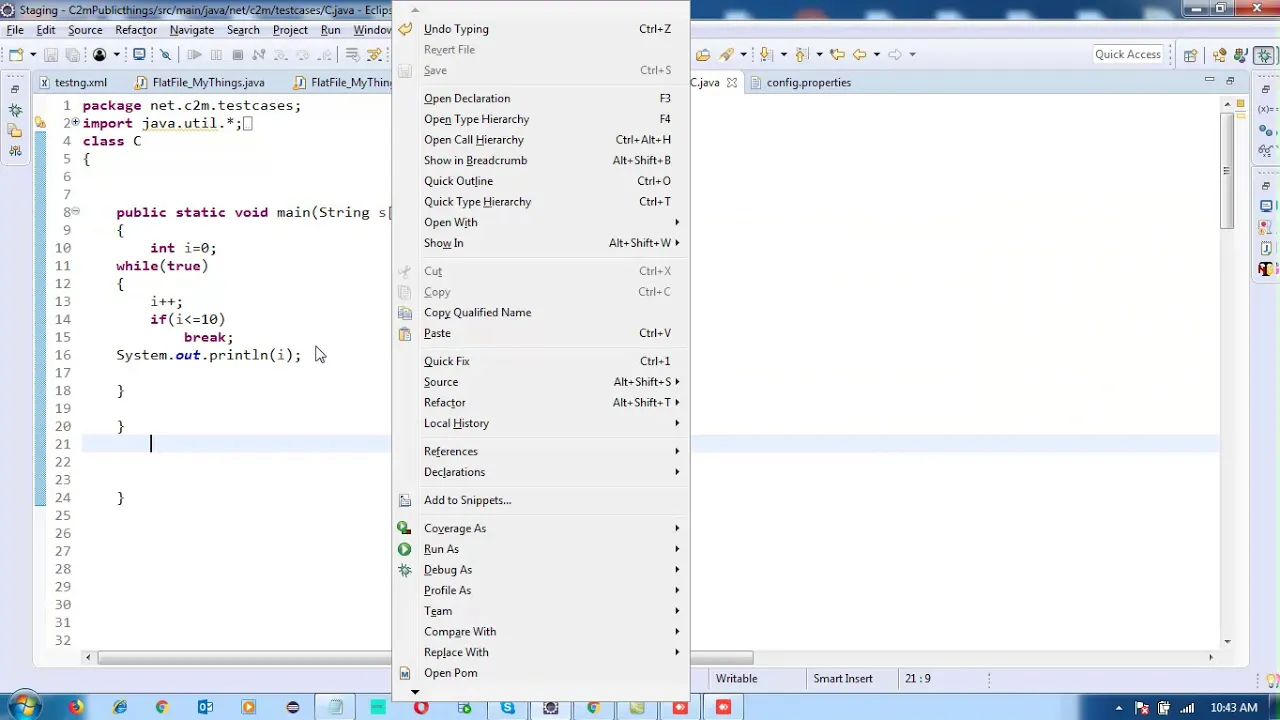The width and height of the screenshot is (1280, 720).
Task: Open the File menu
Action: pyautogui.click(x=16, y=30)
